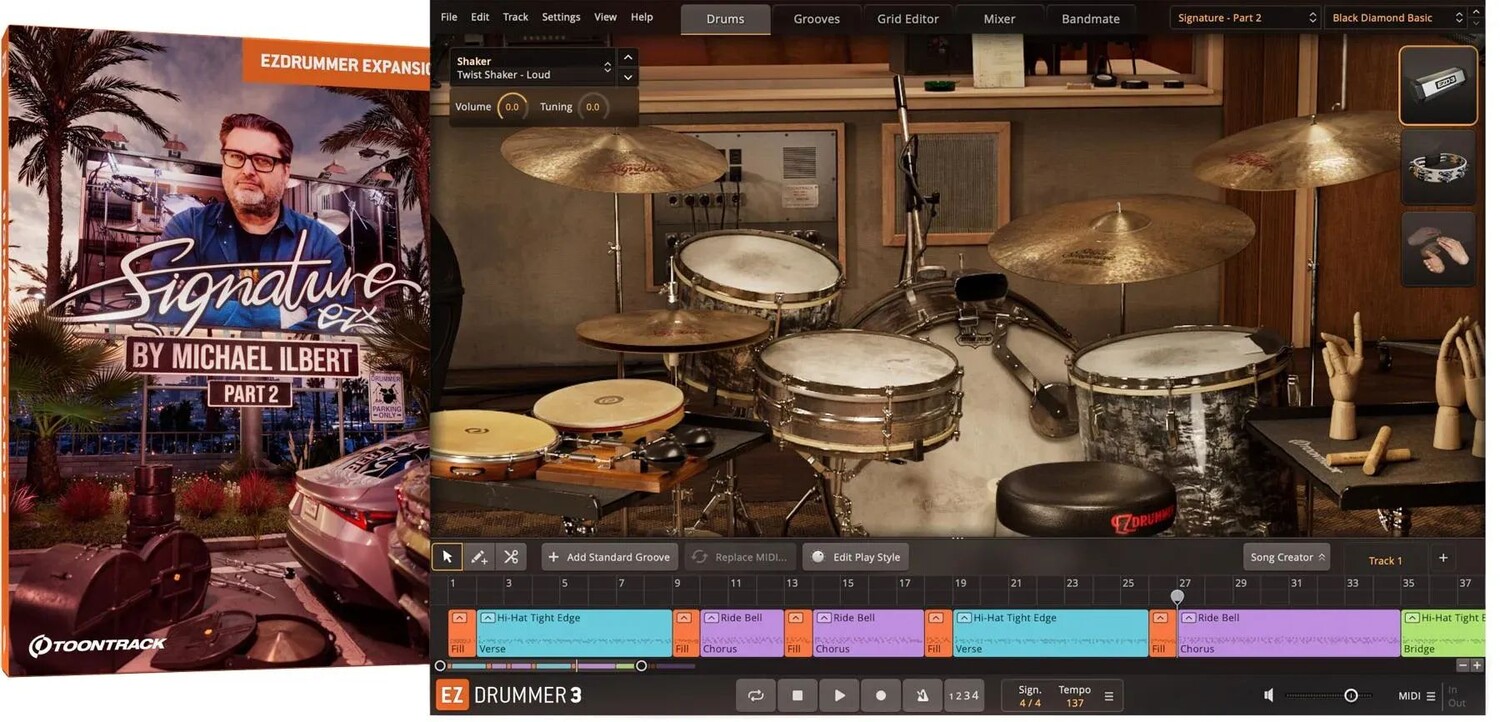Image resolution: width=1500 pixels, height=722 pixels.
Task: Toggle the metronome click
Action: (922, 695)
